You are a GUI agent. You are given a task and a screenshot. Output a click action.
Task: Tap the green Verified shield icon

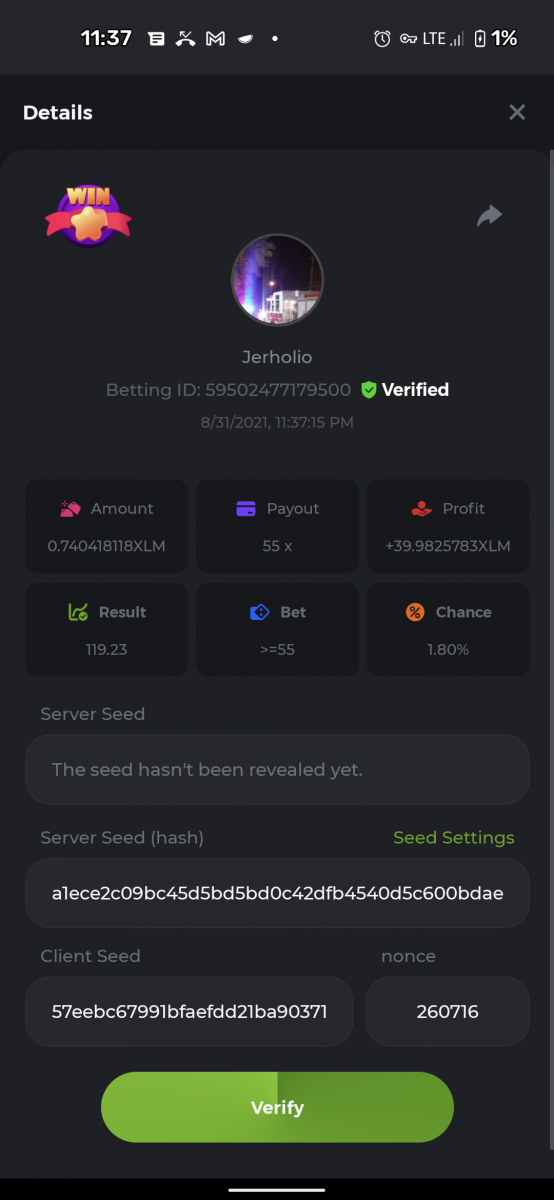tap(369, 390)
